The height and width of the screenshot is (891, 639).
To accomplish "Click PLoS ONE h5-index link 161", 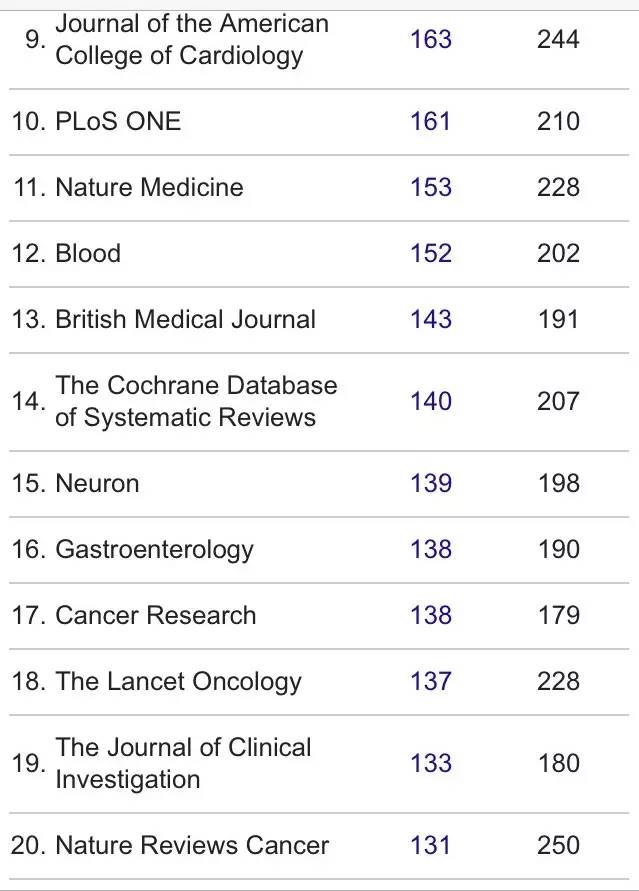I will [431, 122].
